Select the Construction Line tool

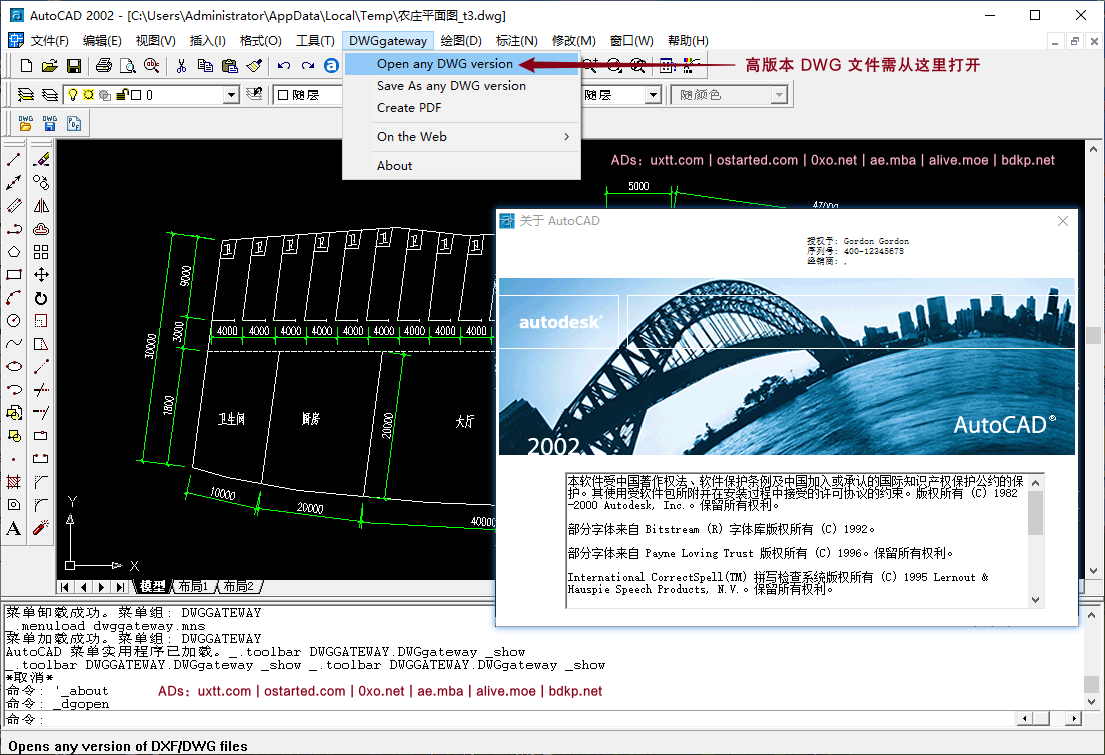(x=13, y=183)
